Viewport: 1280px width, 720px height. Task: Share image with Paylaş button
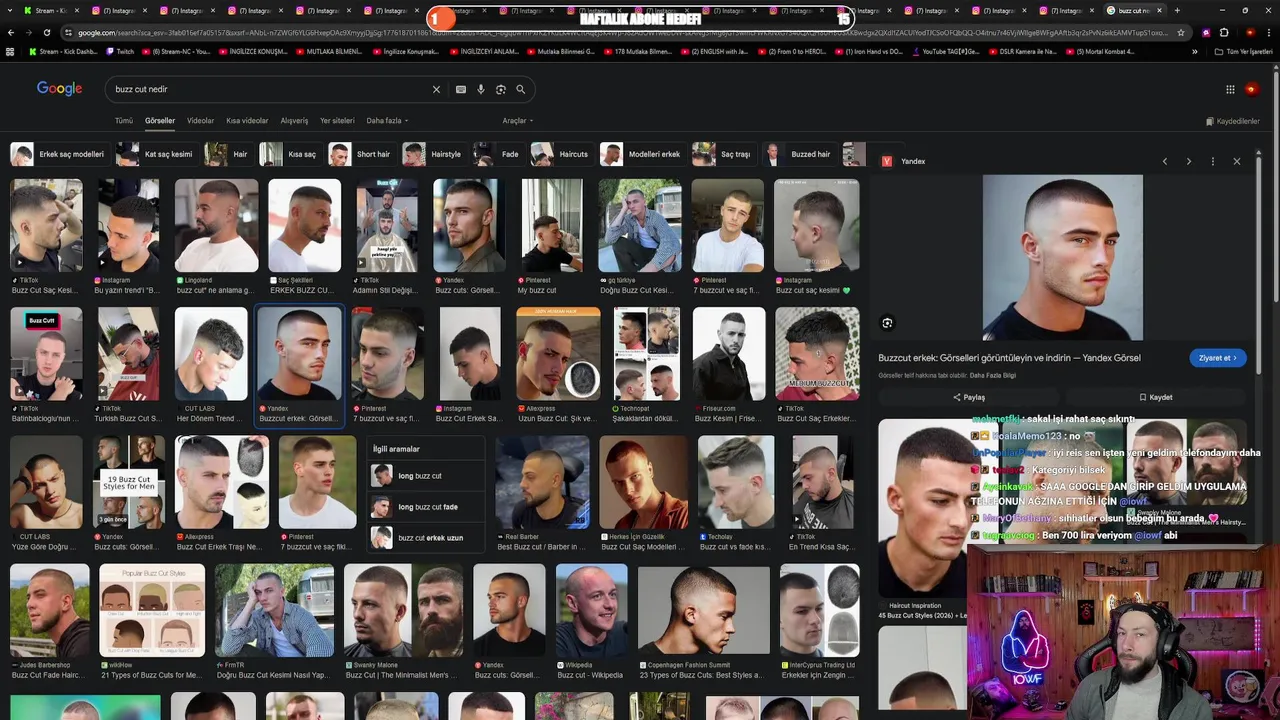pos(969,397)
